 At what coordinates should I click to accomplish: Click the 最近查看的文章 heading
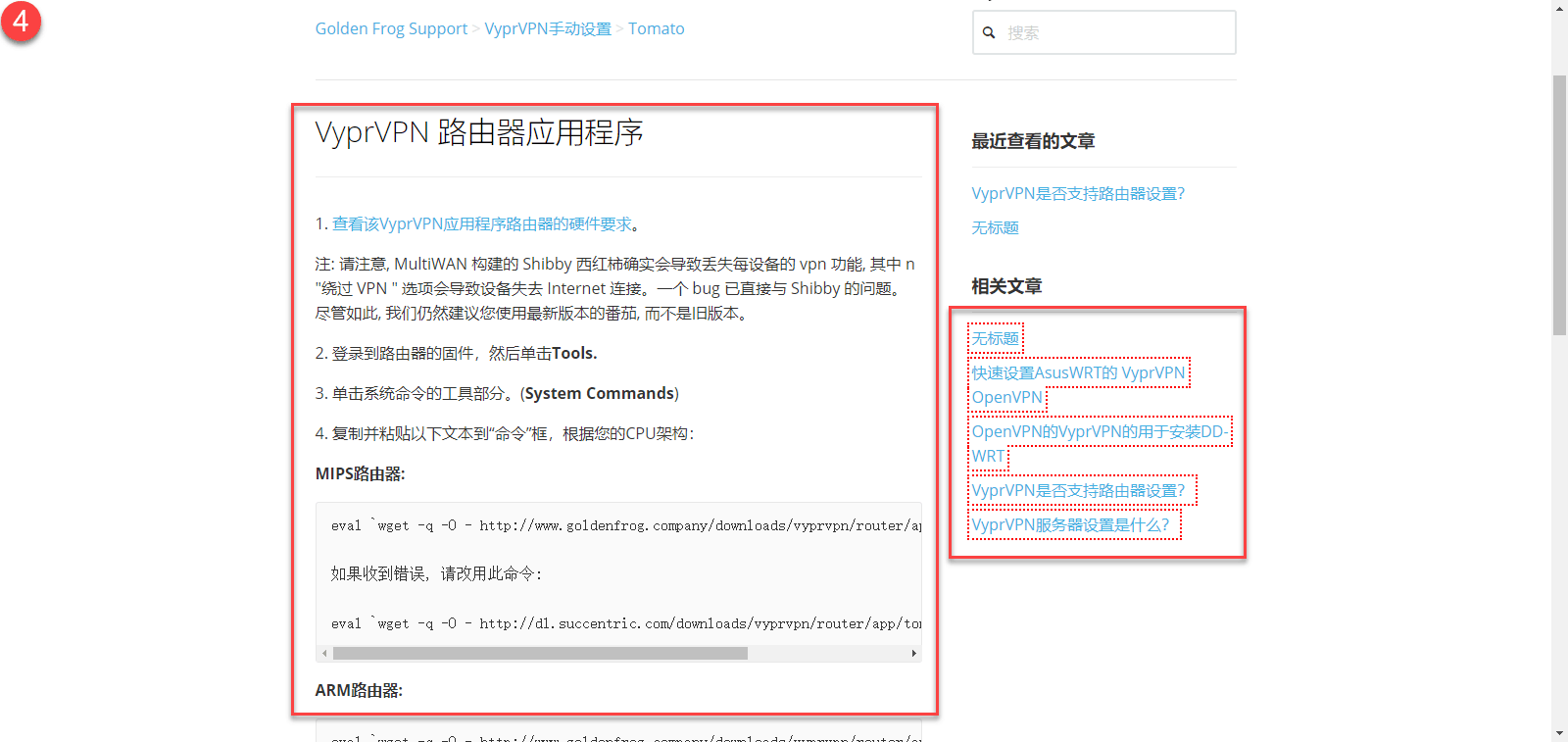[1033, 141]
